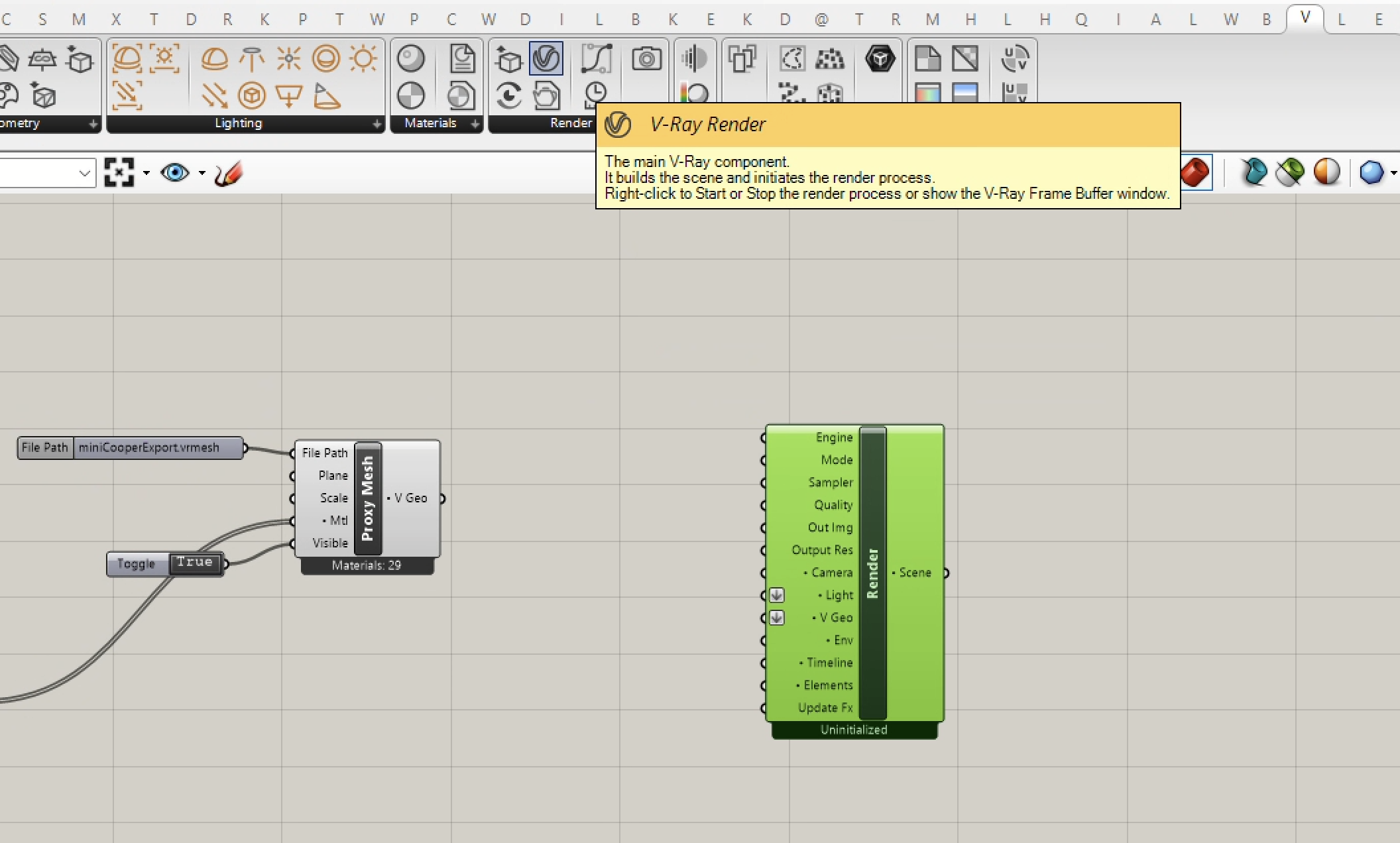This screenshot has height=843, width=1400.
Task: Expand the Materials panel plus button
Action: (475, 124)
